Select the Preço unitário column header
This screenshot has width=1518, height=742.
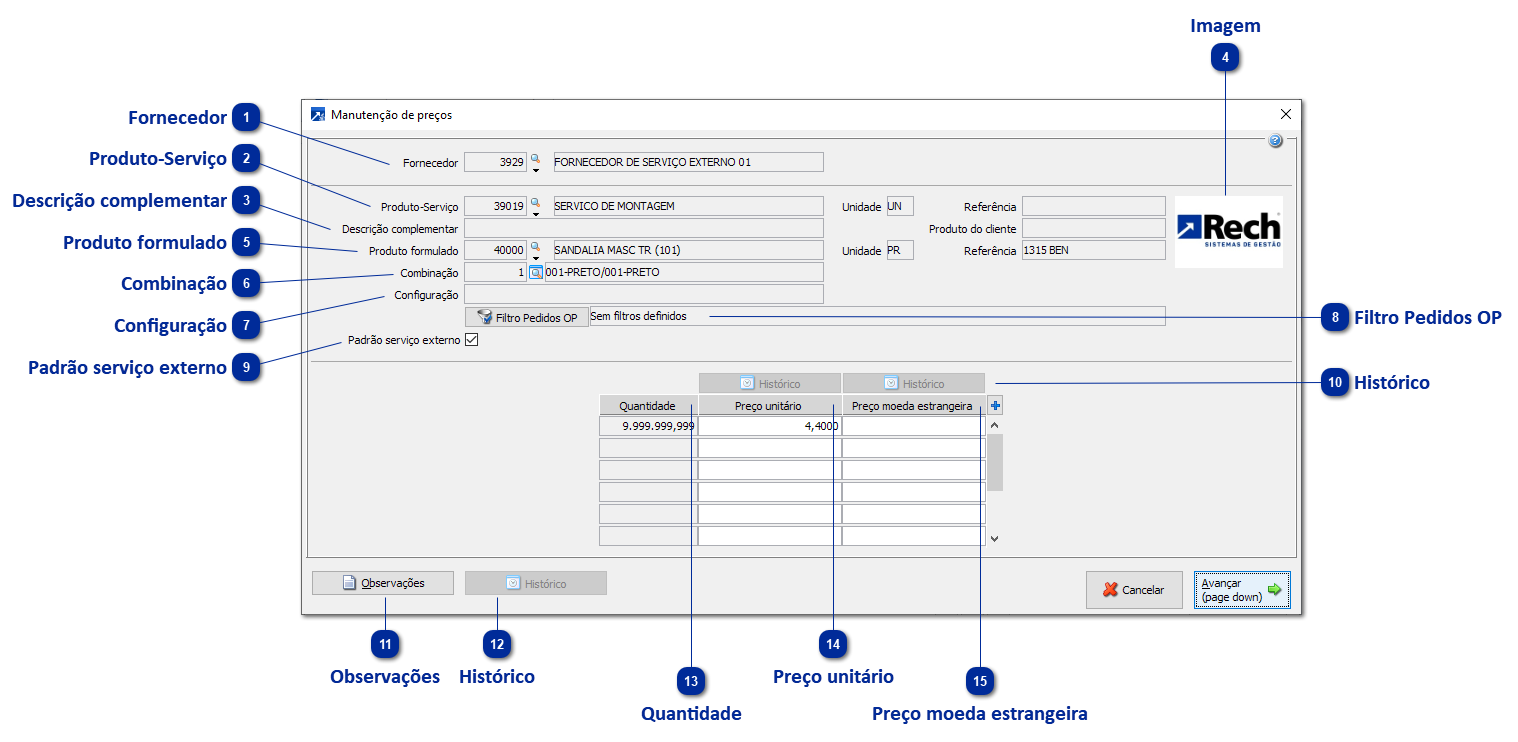tap(770, 405)
